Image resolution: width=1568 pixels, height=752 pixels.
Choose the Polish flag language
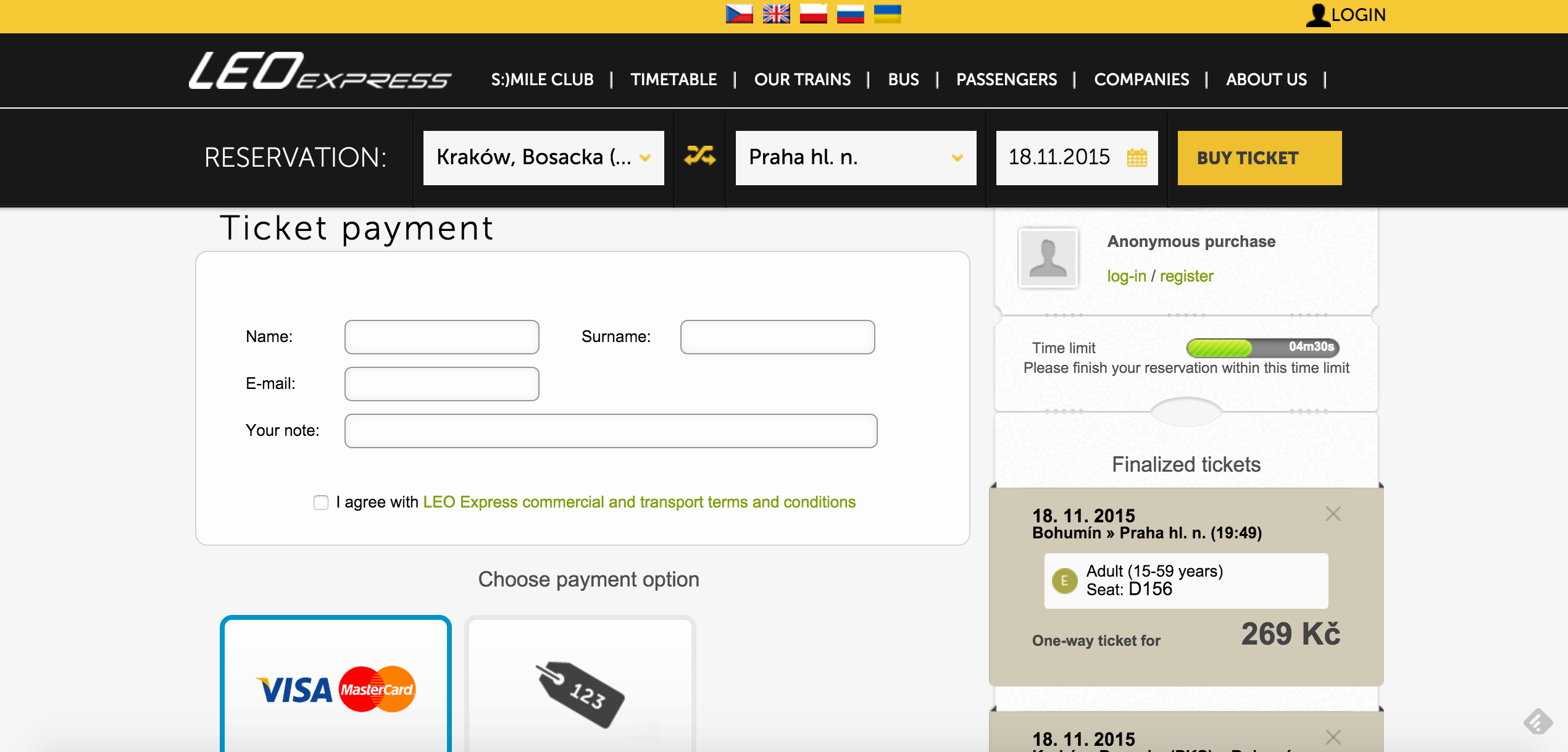[x=813, y=14]
